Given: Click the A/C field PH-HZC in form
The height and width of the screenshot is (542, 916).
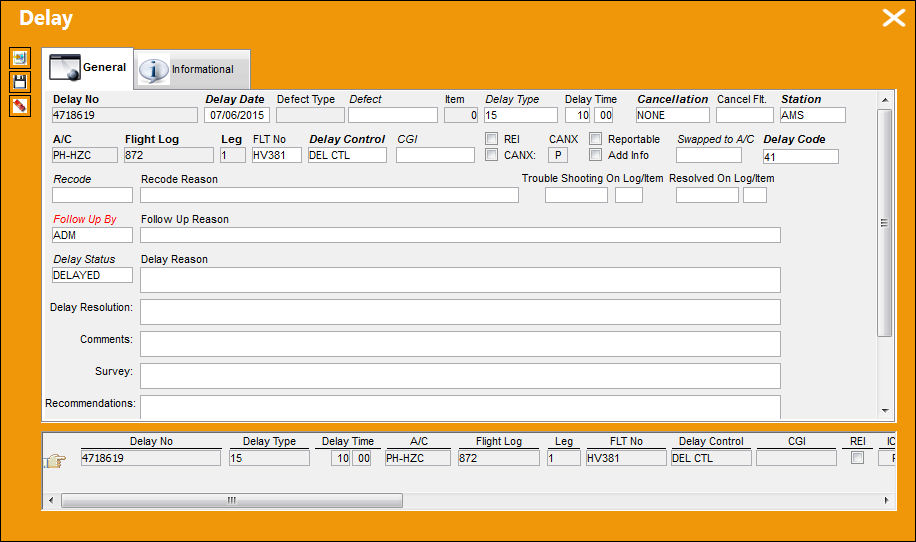Looking at the screenshot, I should (85, 155).
